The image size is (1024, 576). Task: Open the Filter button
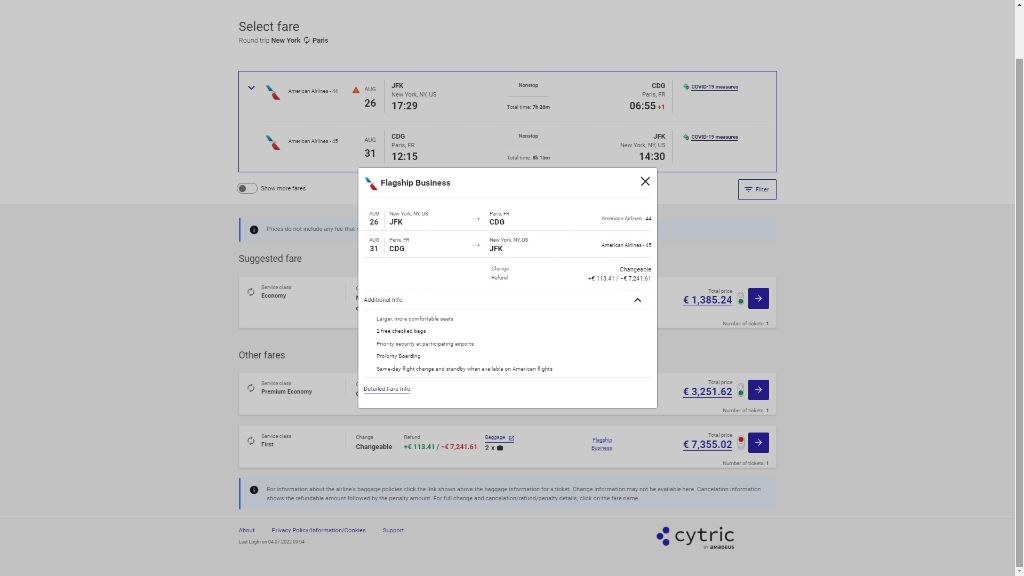(x=757, y=189)
